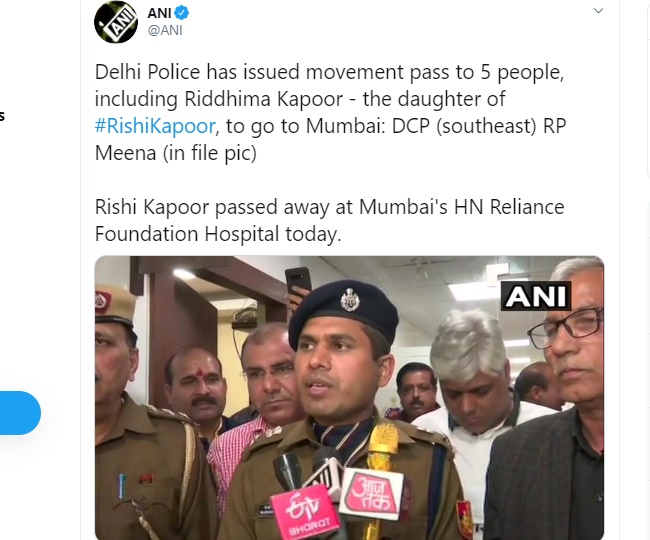Screen dimensions: 650x540
Task: Click the blue Tweet button at left edge
Action: (20, 413)
